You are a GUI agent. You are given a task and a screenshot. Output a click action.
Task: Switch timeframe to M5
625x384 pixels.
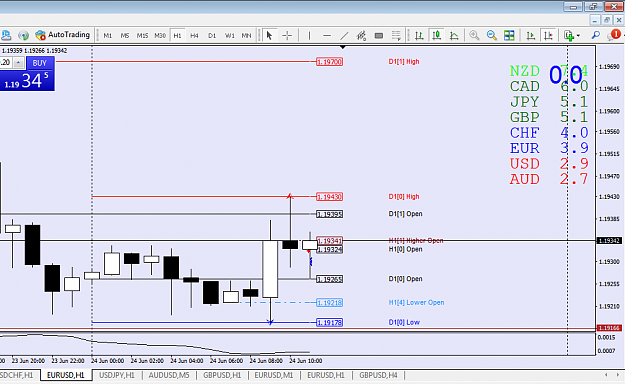(125, 35)
